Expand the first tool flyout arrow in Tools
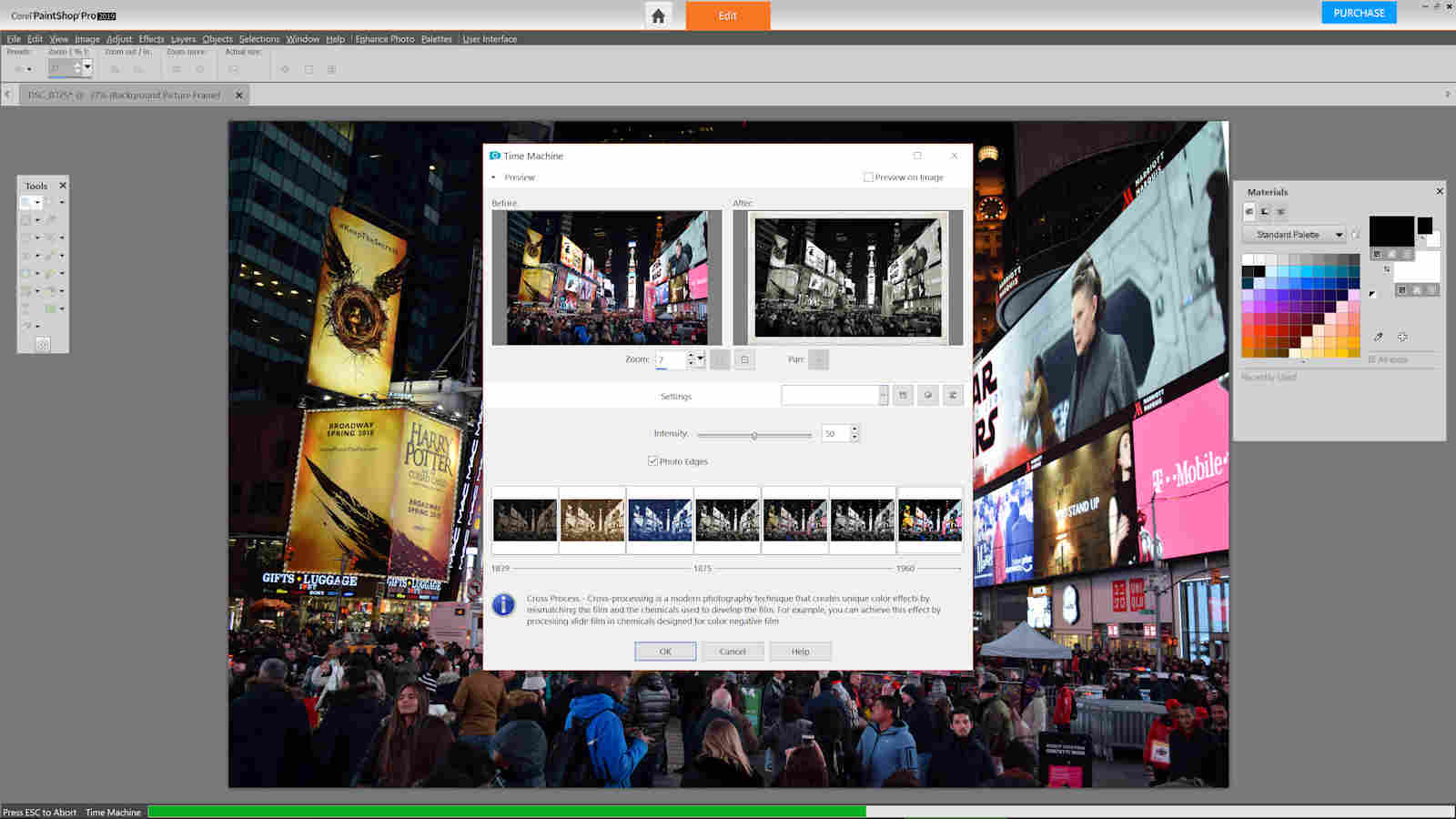The width and height of the screenshot is (1456, 819). click(x=37, y=202)
